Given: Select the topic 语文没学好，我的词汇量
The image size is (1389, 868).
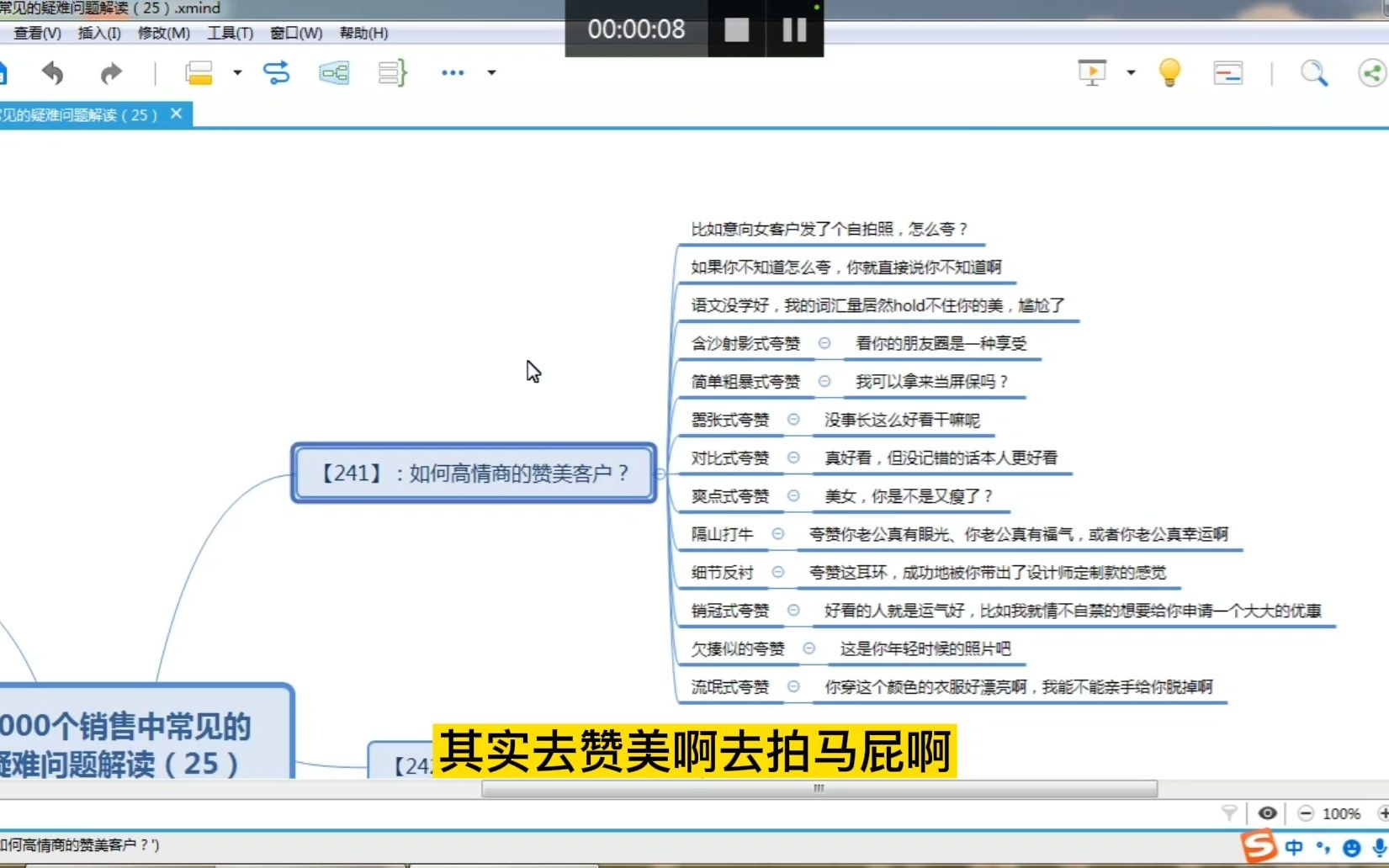Looking at the screenshot, I should click(x=877, y=305).
